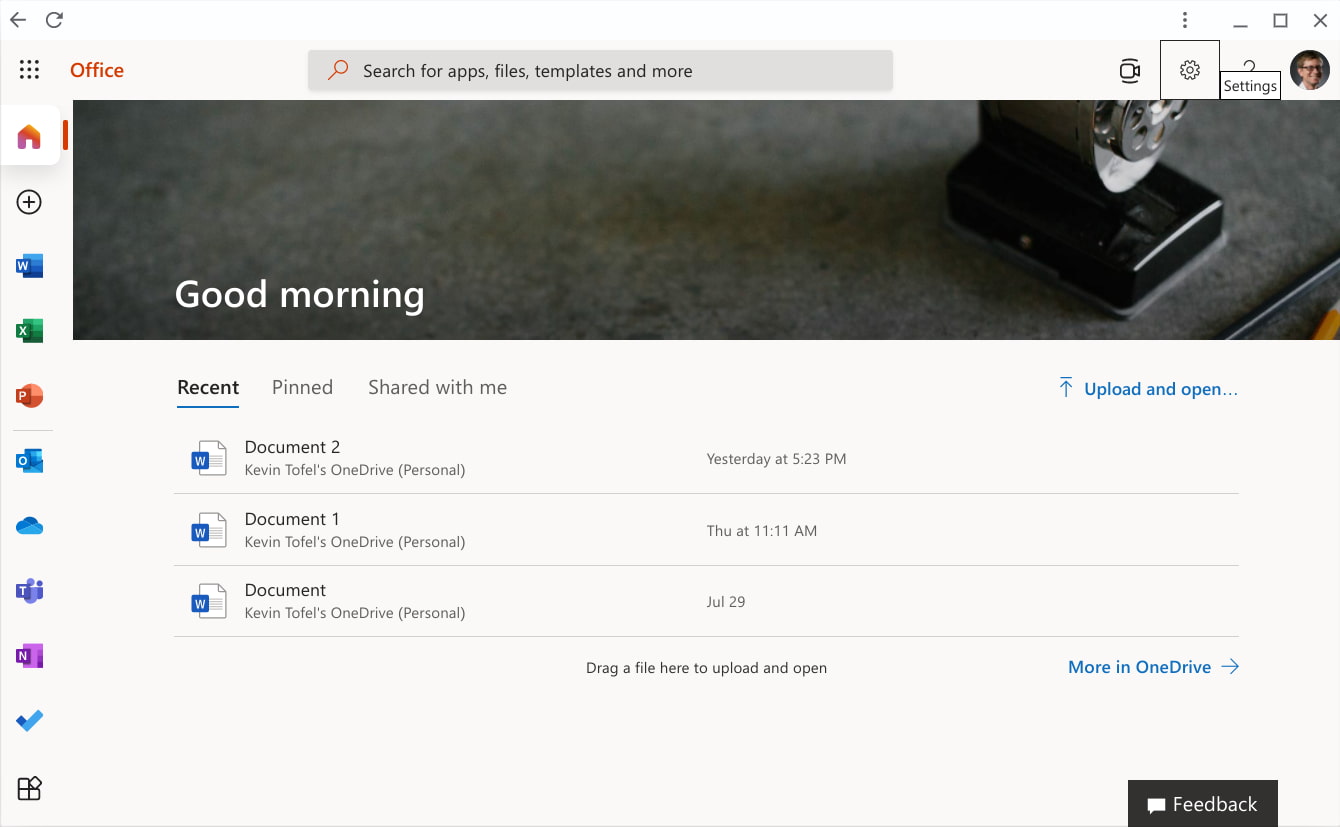The width and height of the screenshot is (1340, 827).
Task: Open All apps icon in sidebar
Action: point(29,788)
